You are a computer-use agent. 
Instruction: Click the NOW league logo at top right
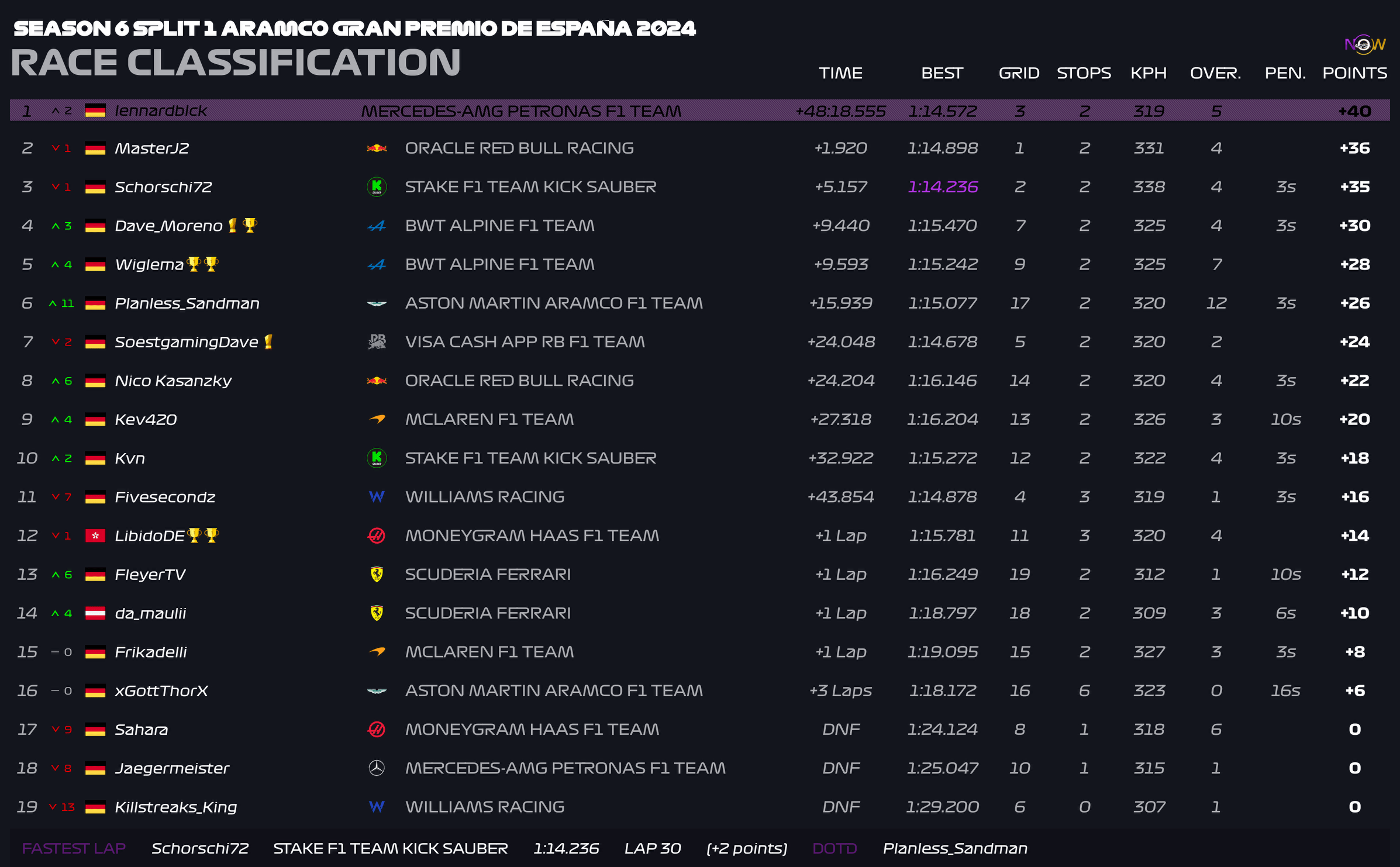1365,44
